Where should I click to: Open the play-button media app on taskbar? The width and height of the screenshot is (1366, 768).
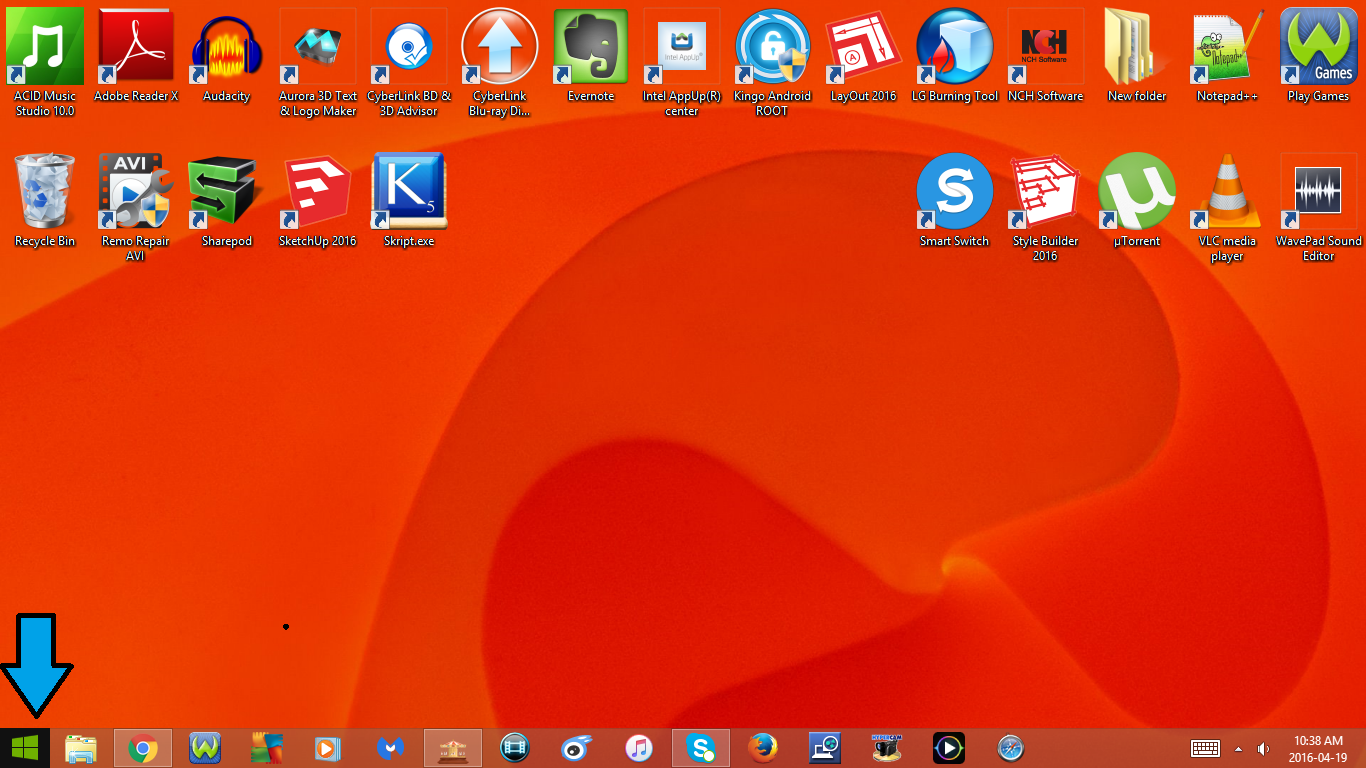[949, 748]
